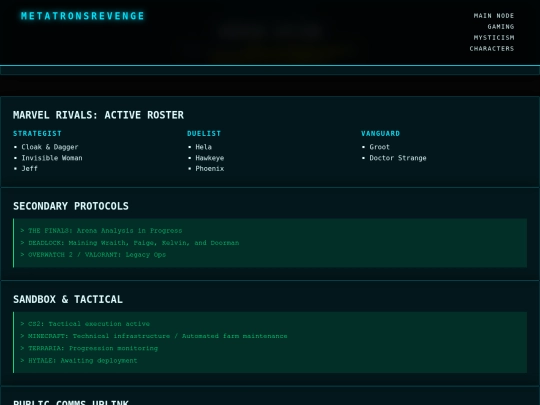The height and width of the screenshot is (405, 540).
Task: Click the Sandbox & Tactical heading
Action: coord(68,300)
